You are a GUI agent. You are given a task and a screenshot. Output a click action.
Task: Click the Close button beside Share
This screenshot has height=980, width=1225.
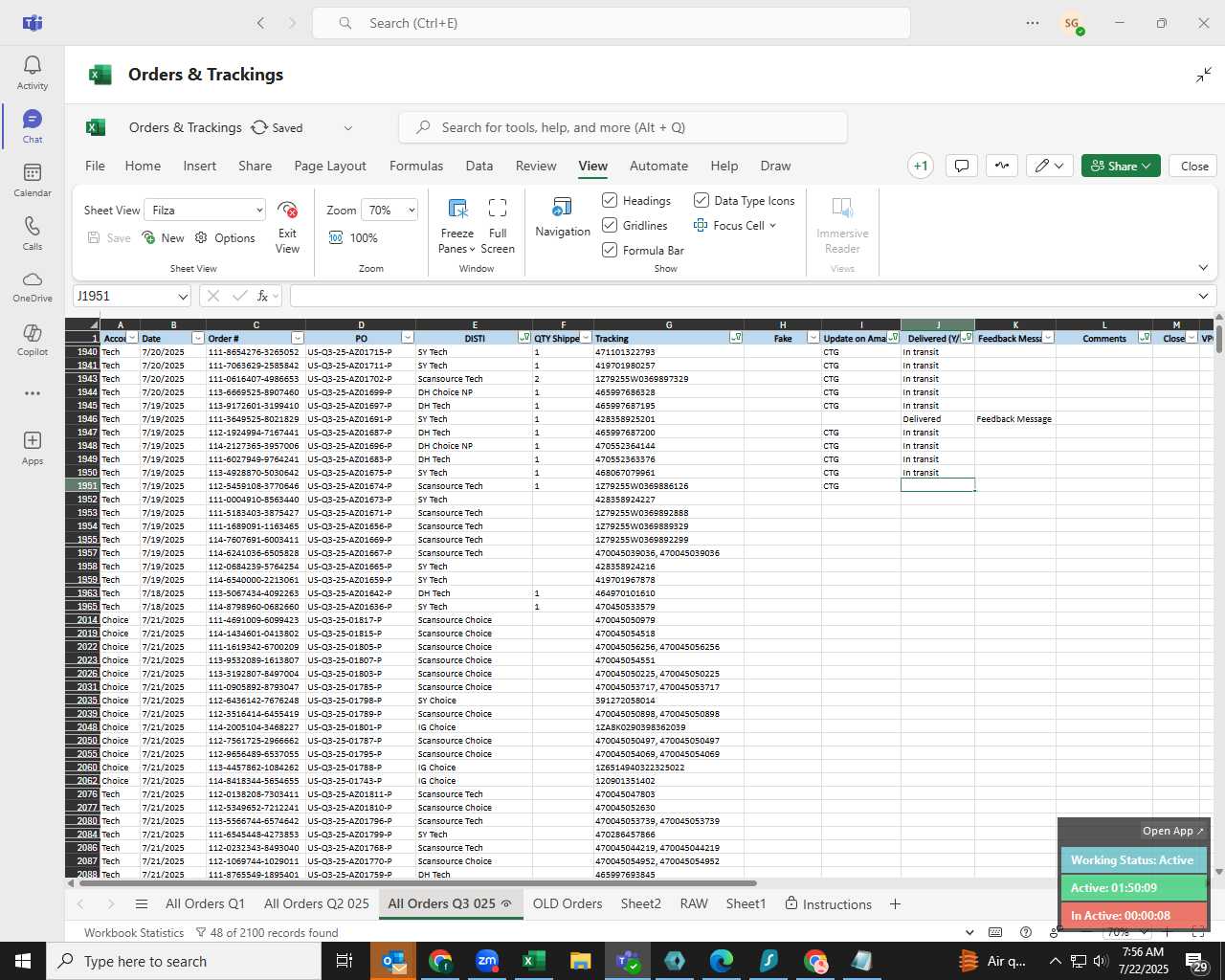[x=1194, y=166]
